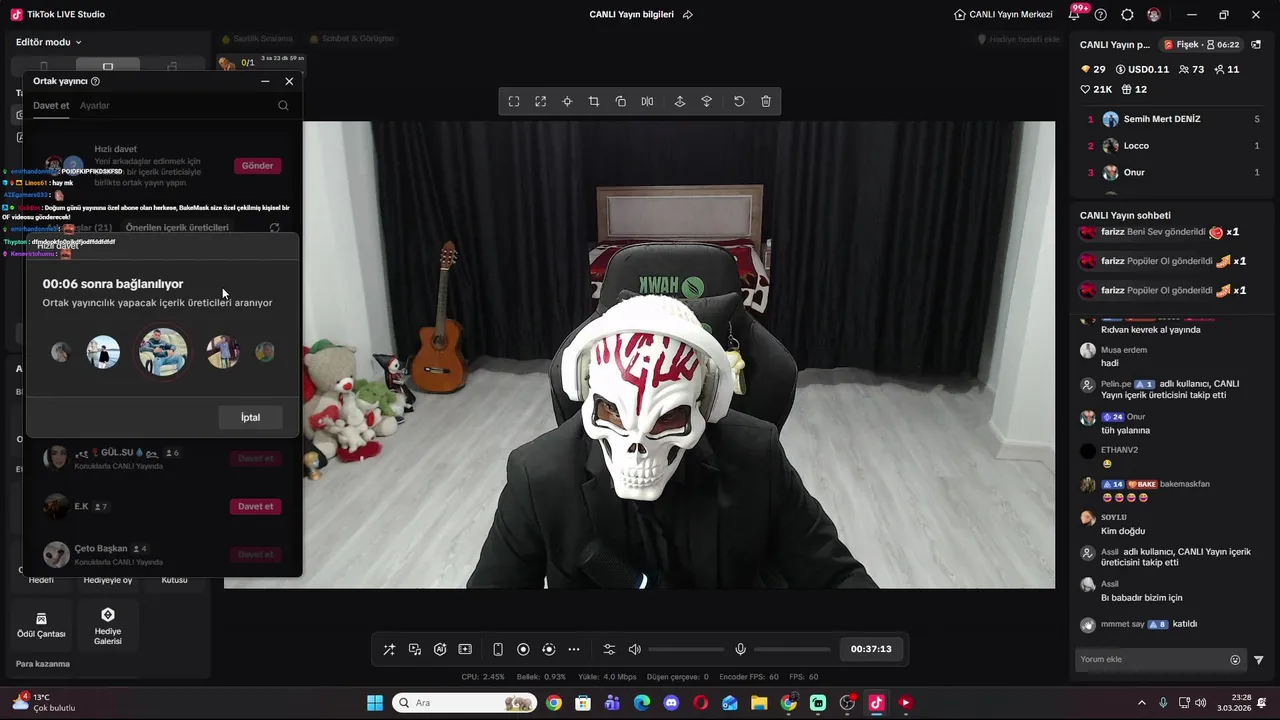Open the audio mixer sliders icon
Screen dimensions: 1280x720
[x=609, y=649]
